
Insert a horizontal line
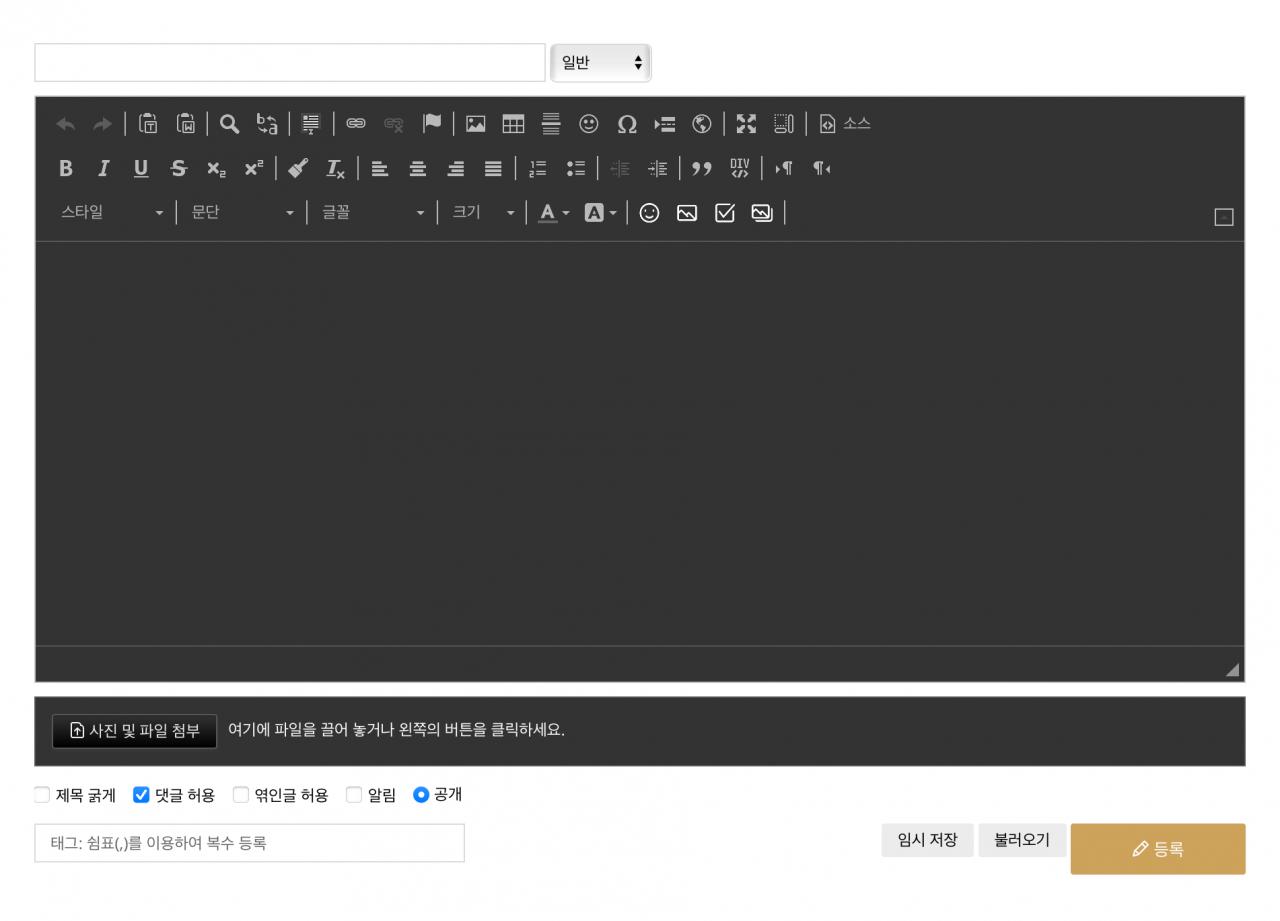pos(551,124)
